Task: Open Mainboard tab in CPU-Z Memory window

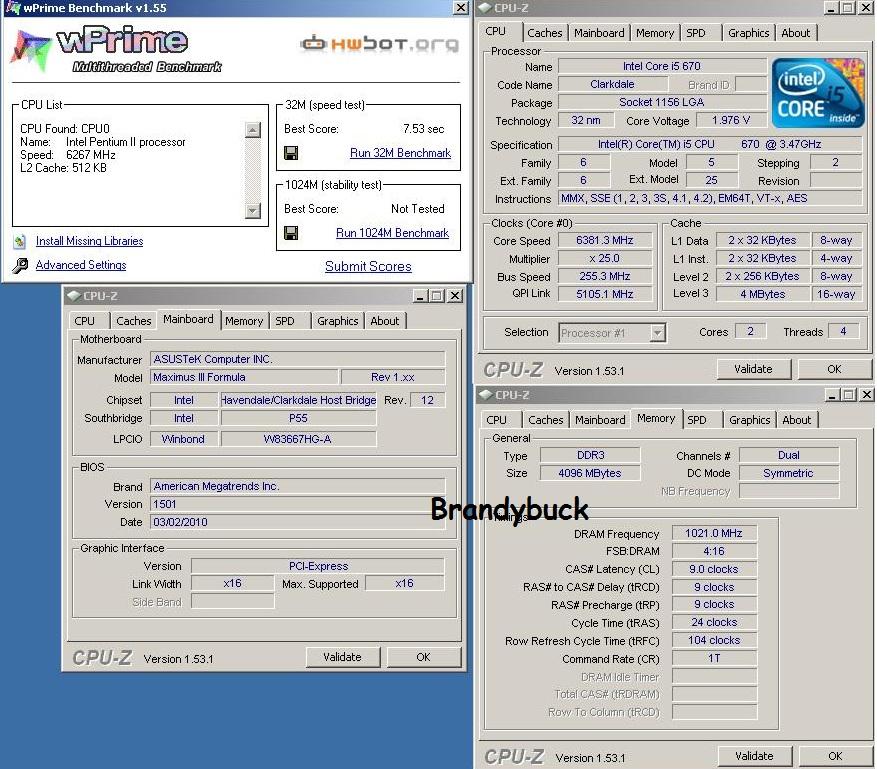Action: click(600, 420)
